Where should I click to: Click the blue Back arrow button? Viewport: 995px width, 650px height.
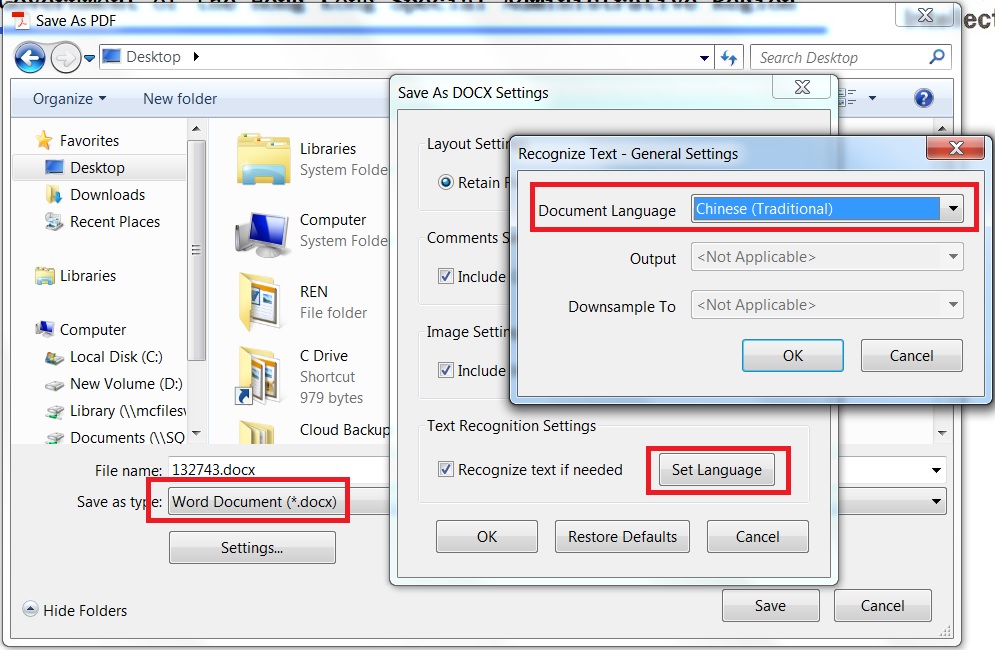click(30, 58)
